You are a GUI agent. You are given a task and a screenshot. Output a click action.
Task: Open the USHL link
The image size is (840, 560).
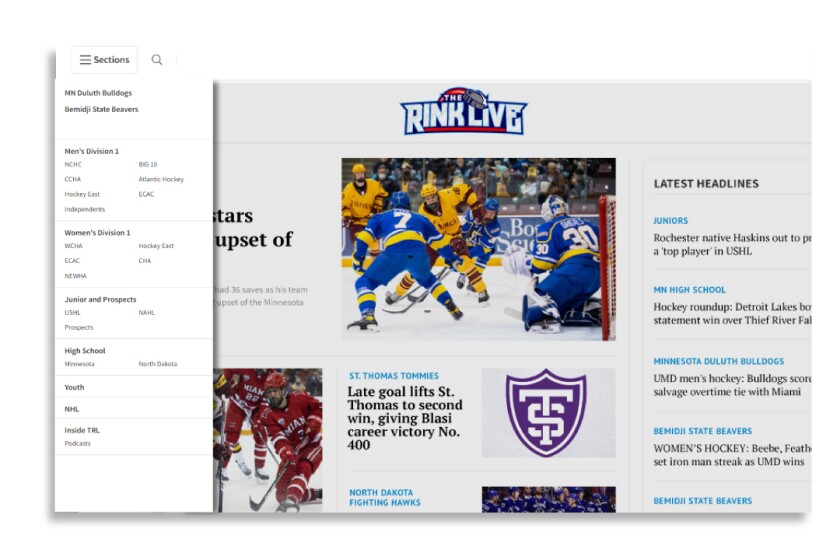tap(72, 312)
